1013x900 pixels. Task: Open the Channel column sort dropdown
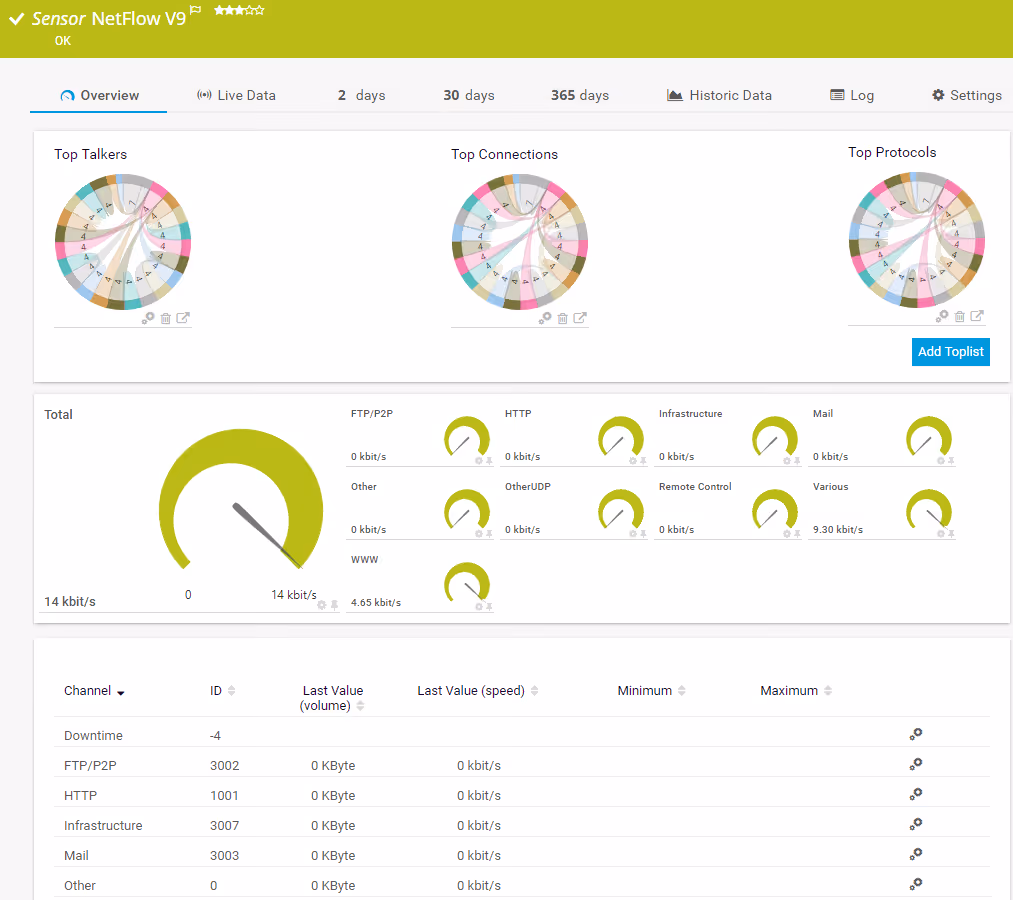point(121,691)
